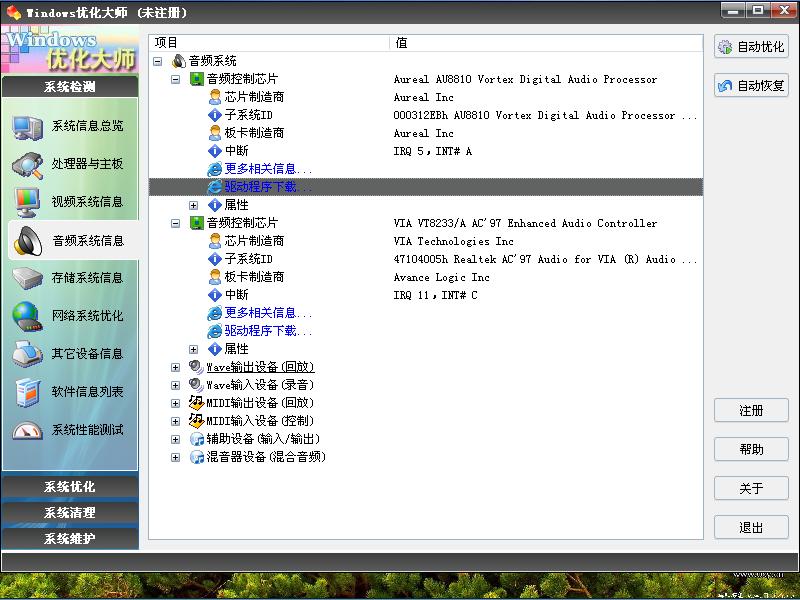
Task: Open 处理器与主板 magnifier icon
Action: 27,165
